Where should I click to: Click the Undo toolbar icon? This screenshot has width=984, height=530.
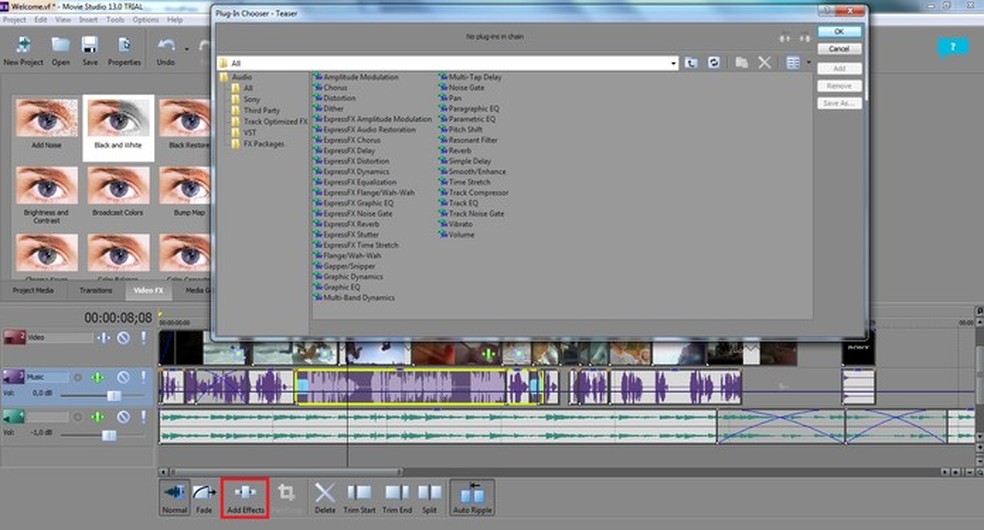point(166,51)
